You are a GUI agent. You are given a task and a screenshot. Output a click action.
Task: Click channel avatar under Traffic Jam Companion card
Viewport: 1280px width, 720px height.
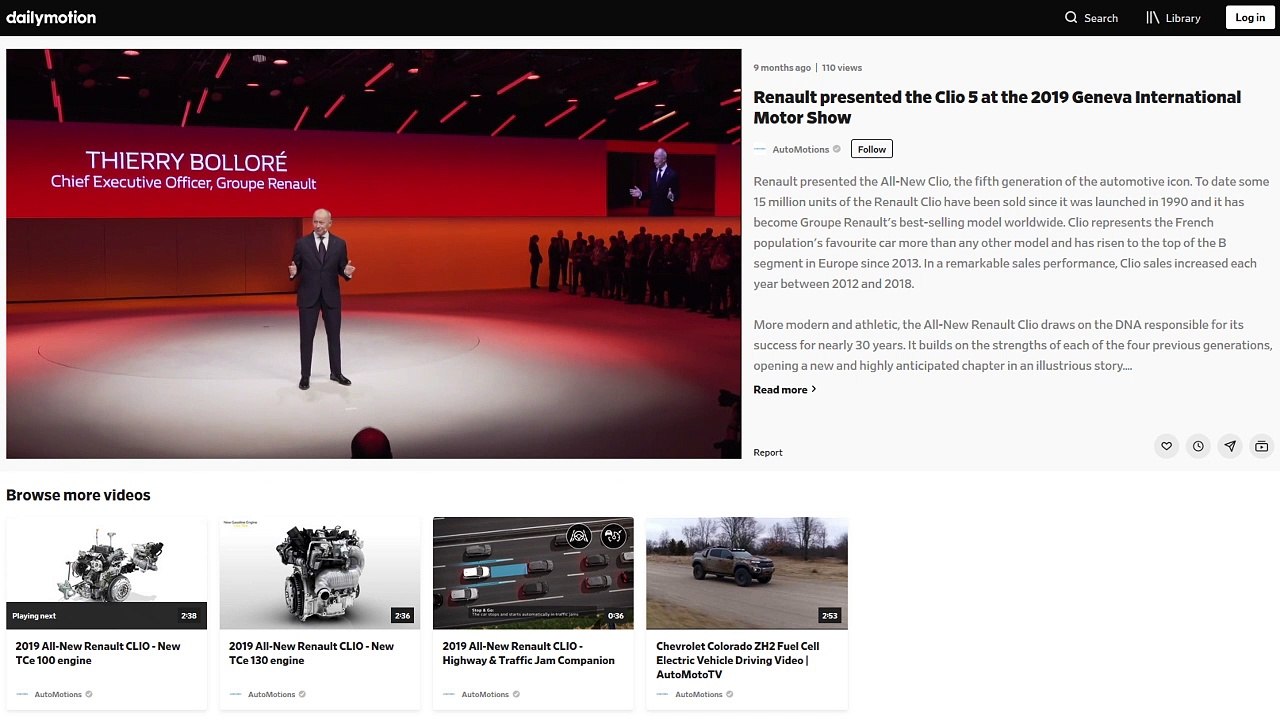click(449, 694)
